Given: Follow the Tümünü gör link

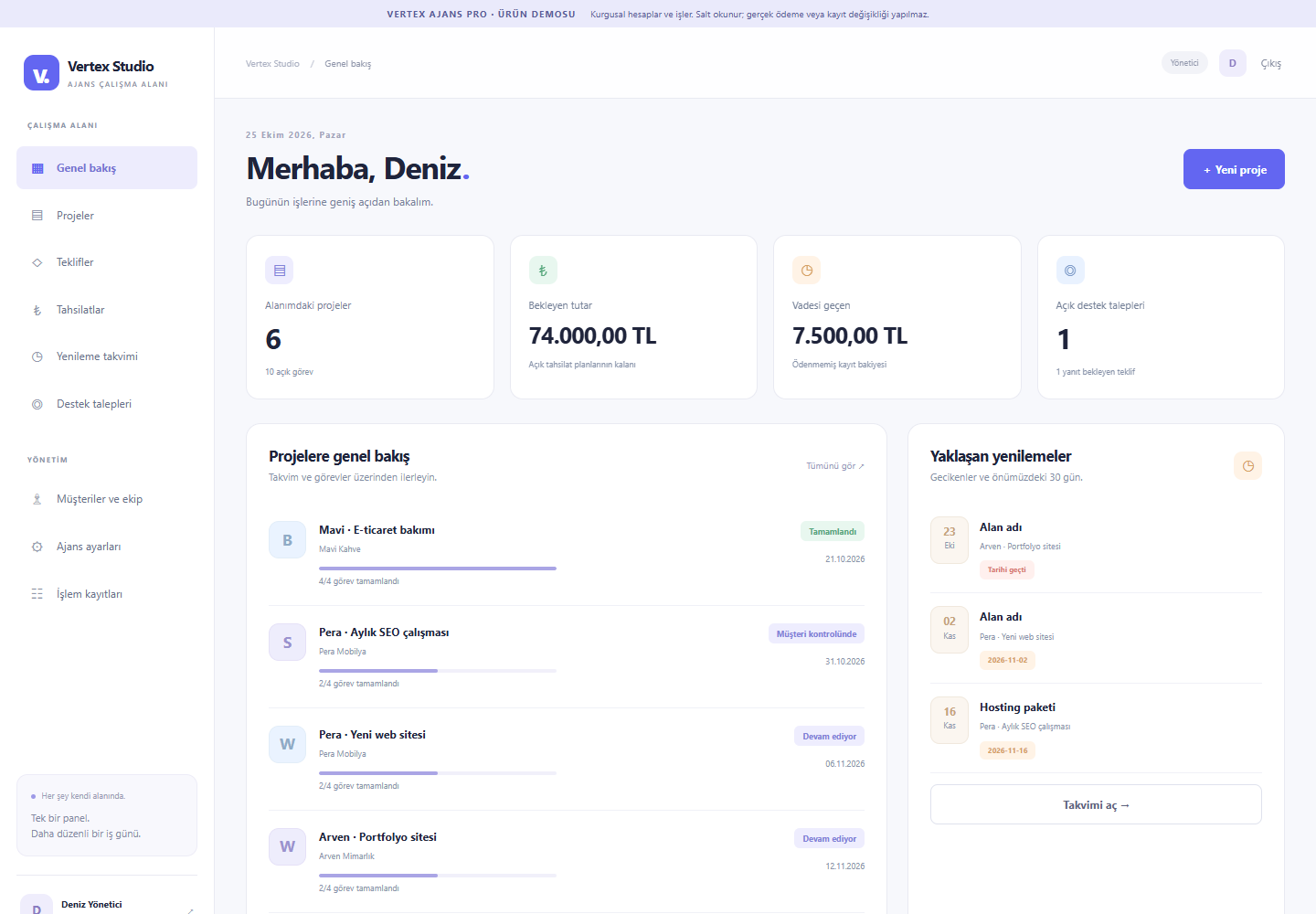Looking at the screenshot, I should click(x=835, y=466).
